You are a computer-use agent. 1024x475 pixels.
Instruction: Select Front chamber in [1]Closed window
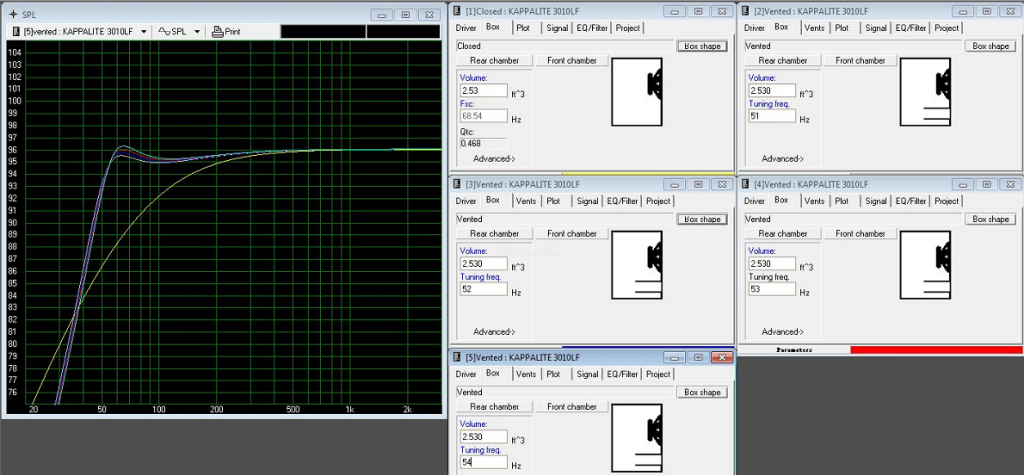click(x=572, y=61)
